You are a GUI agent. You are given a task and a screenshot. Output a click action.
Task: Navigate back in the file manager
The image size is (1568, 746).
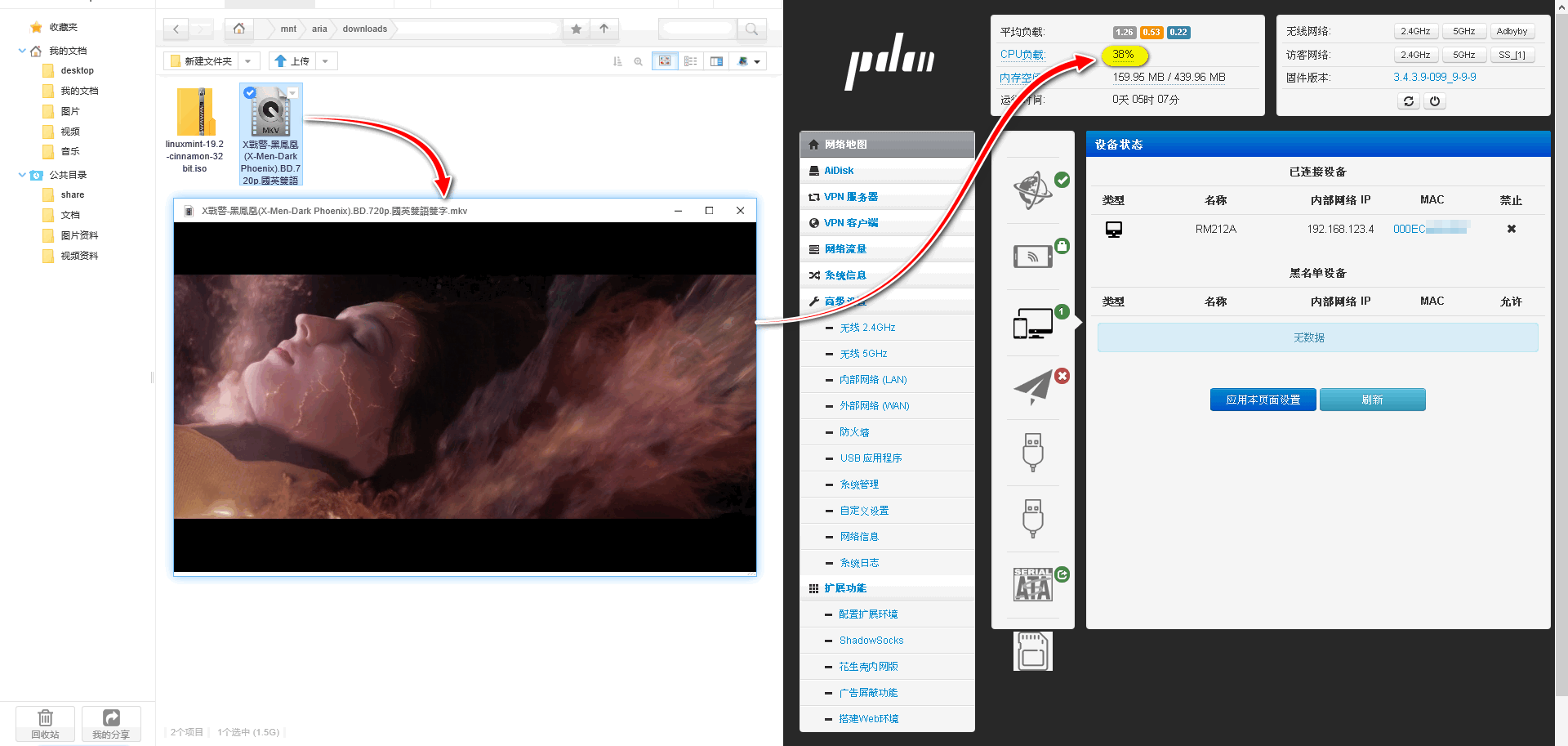(x=176, y=29)
